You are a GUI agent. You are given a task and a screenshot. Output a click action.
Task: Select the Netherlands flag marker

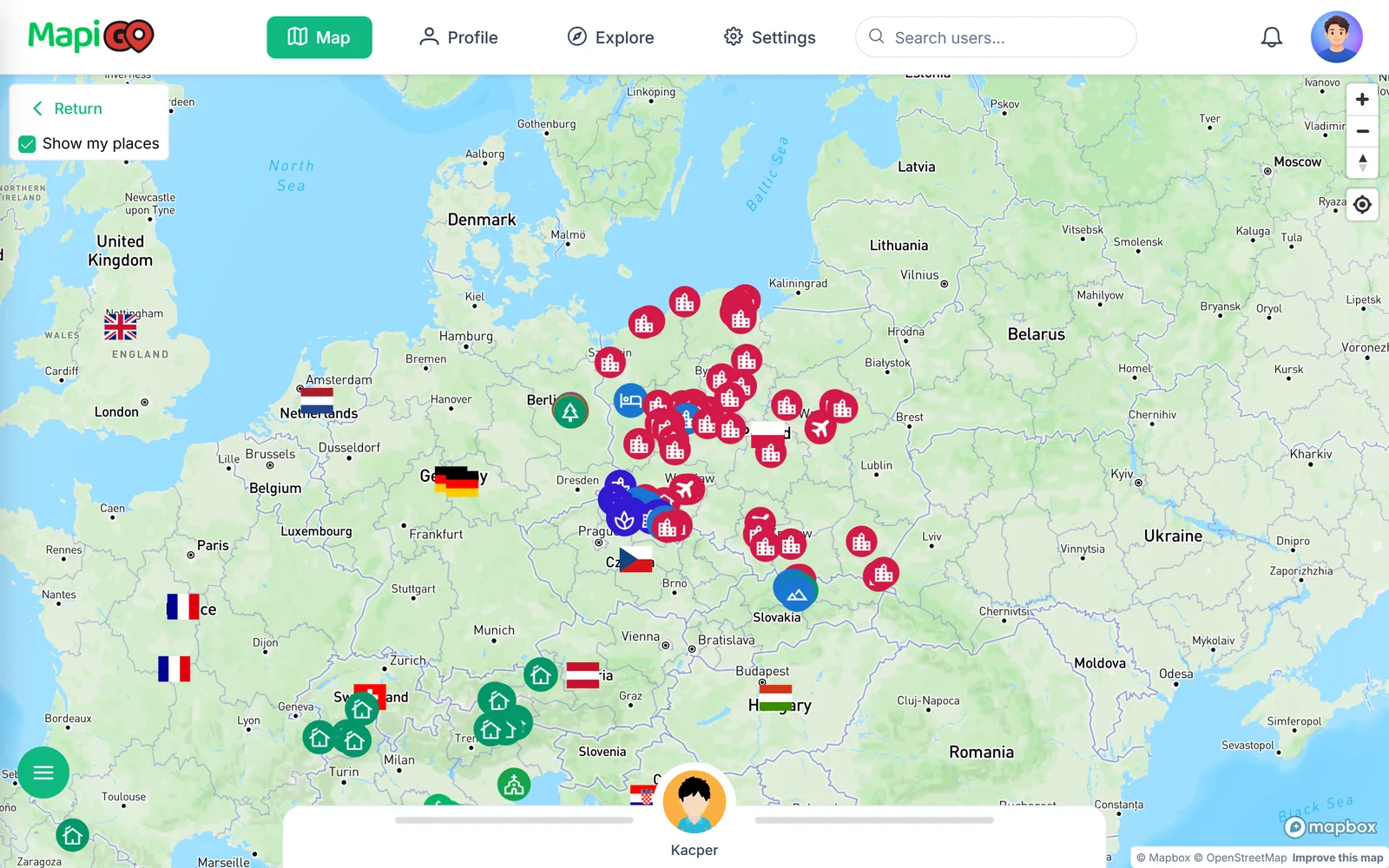317,401
